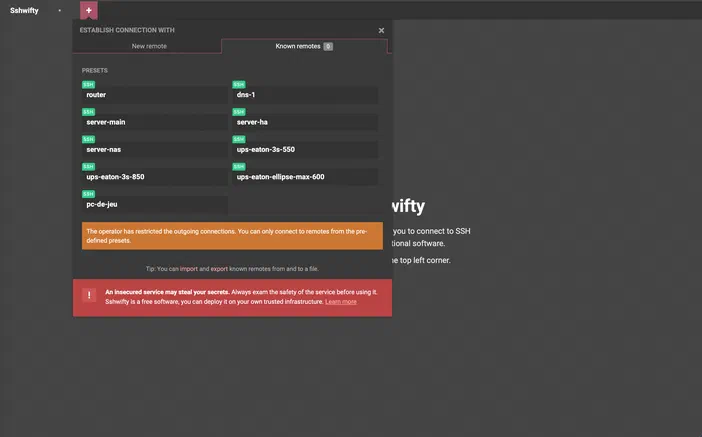This screenshot has height=437, width=702.
Task: Choose the server-nas preset
Action: click(154, 150)
